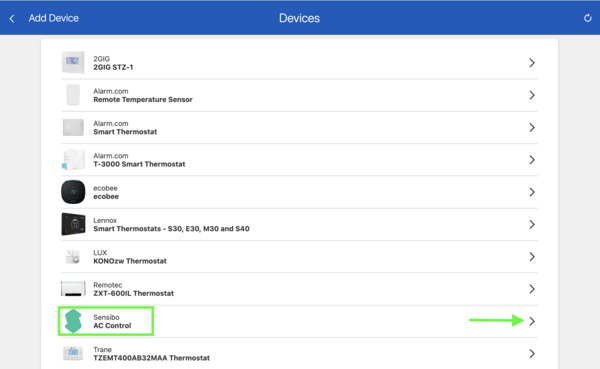Image resolution: width=600 pixels, height=369 pixels.
Task: Click the LUX KONOzw thermostat image
Action: tap(73, 256)
